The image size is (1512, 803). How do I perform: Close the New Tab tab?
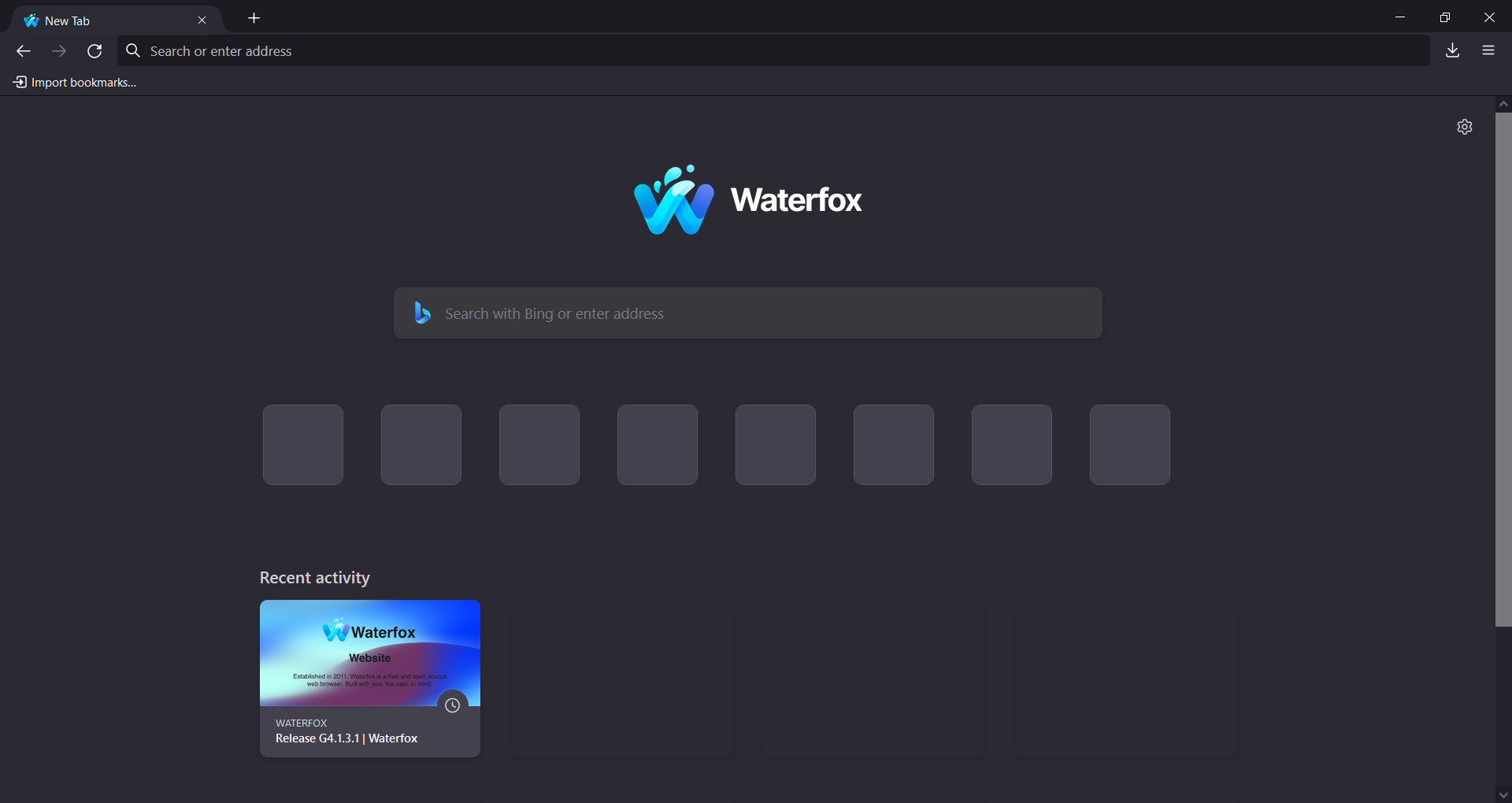point(202,20)
